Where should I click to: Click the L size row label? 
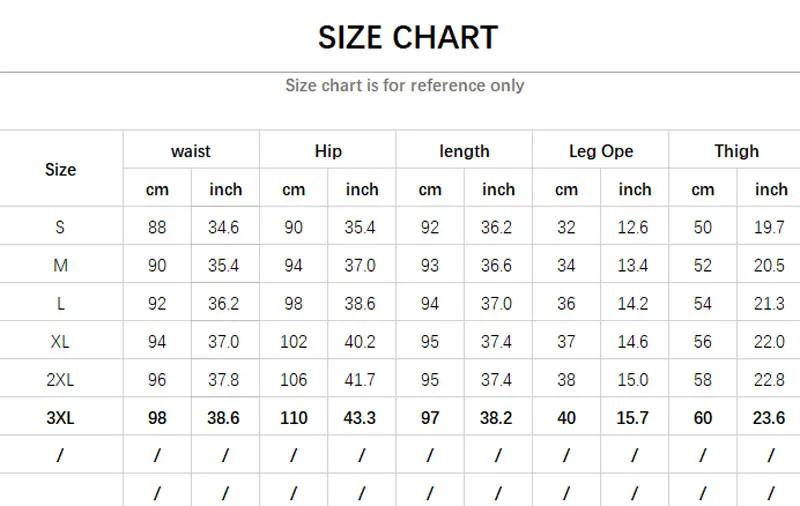(x=60, y=303)
